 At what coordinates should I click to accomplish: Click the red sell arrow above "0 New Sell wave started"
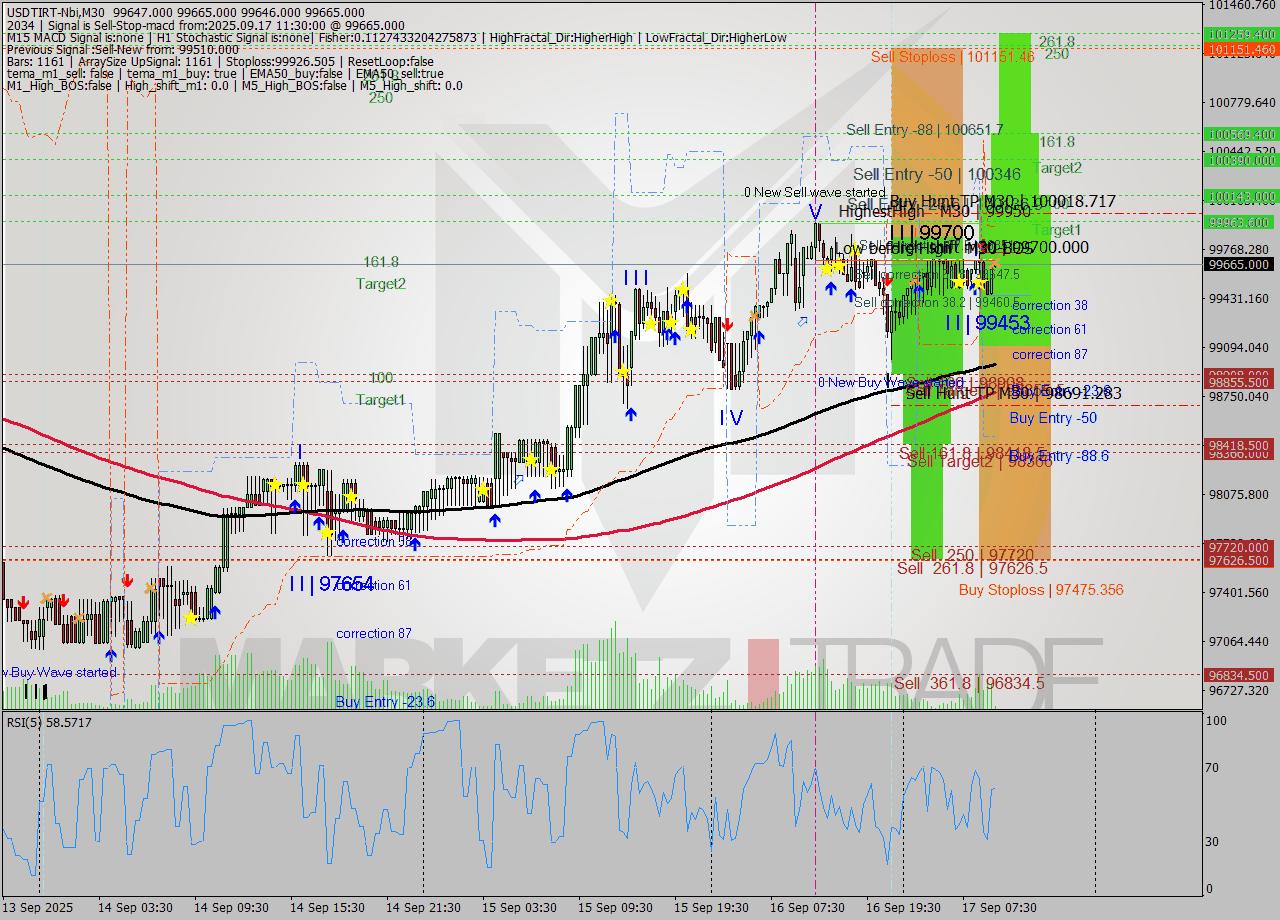888,280
